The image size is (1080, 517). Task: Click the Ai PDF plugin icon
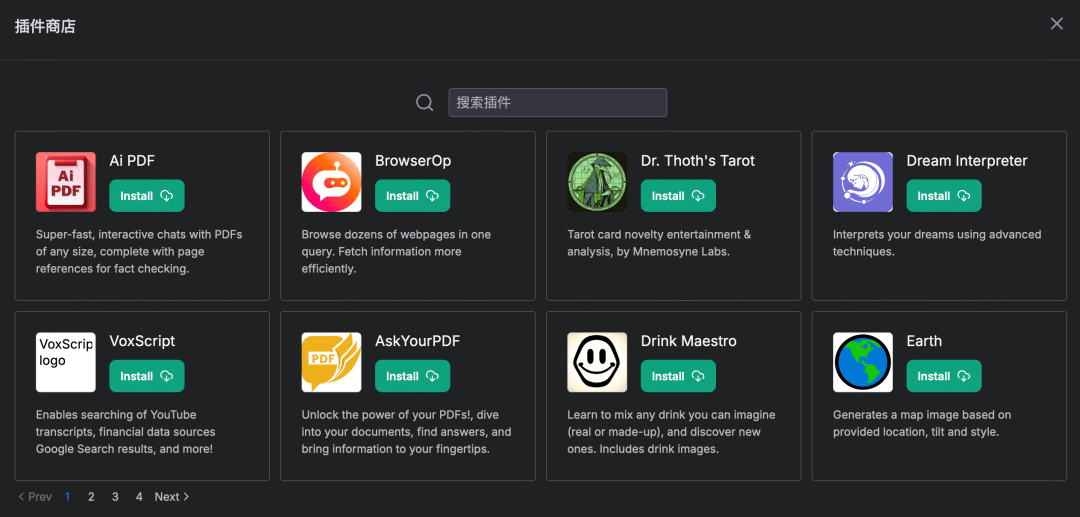click(x=65, y=182)
